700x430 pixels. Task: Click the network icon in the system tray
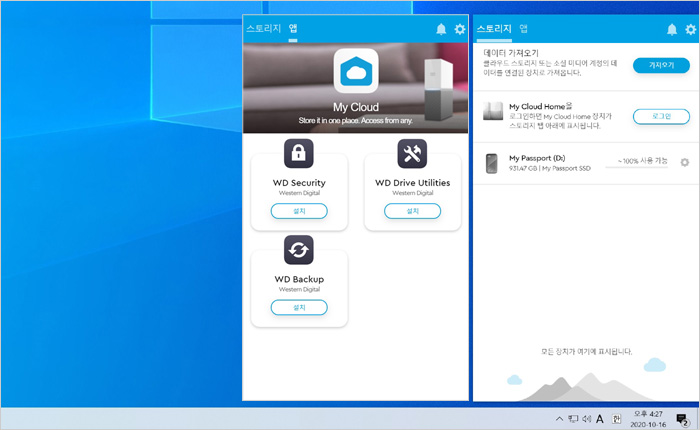coord(573,419)
